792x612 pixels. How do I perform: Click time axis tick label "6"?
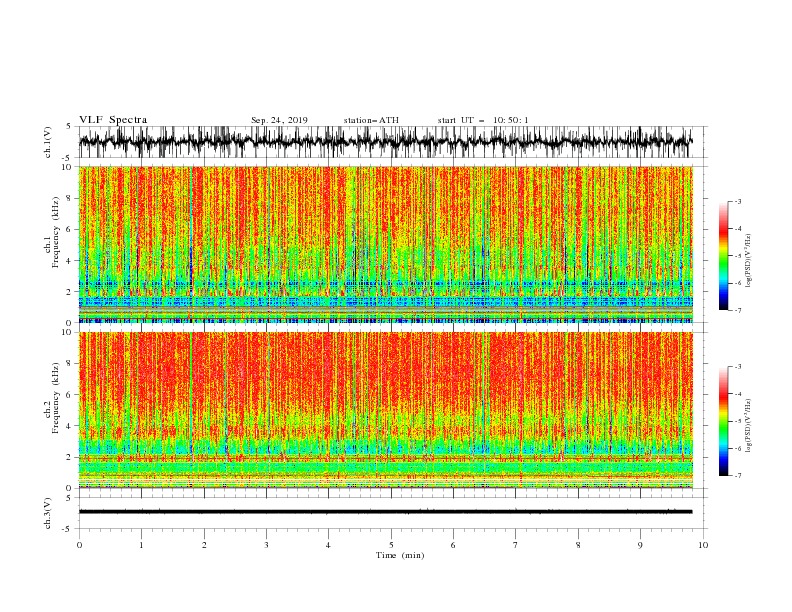pos(453,545)
